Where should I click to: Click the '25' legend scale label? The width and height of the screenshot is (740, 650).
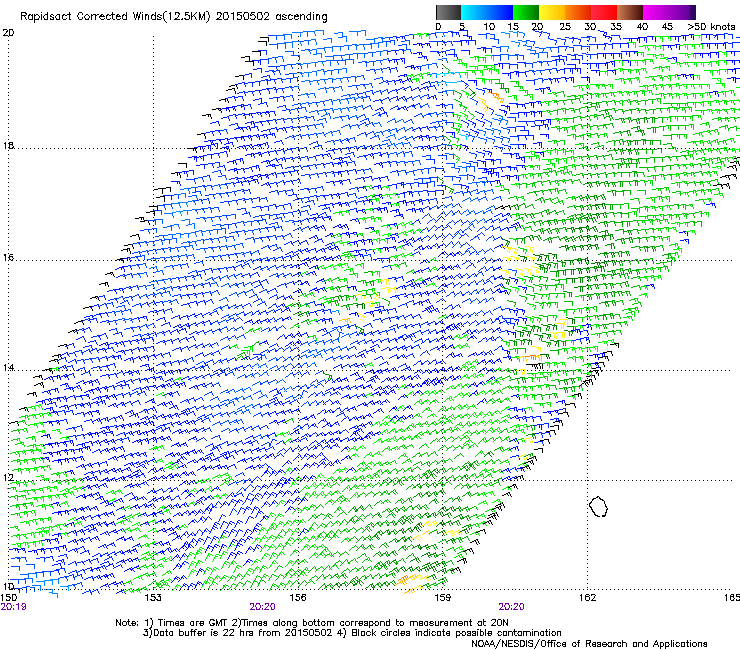(x=564, y=27)
